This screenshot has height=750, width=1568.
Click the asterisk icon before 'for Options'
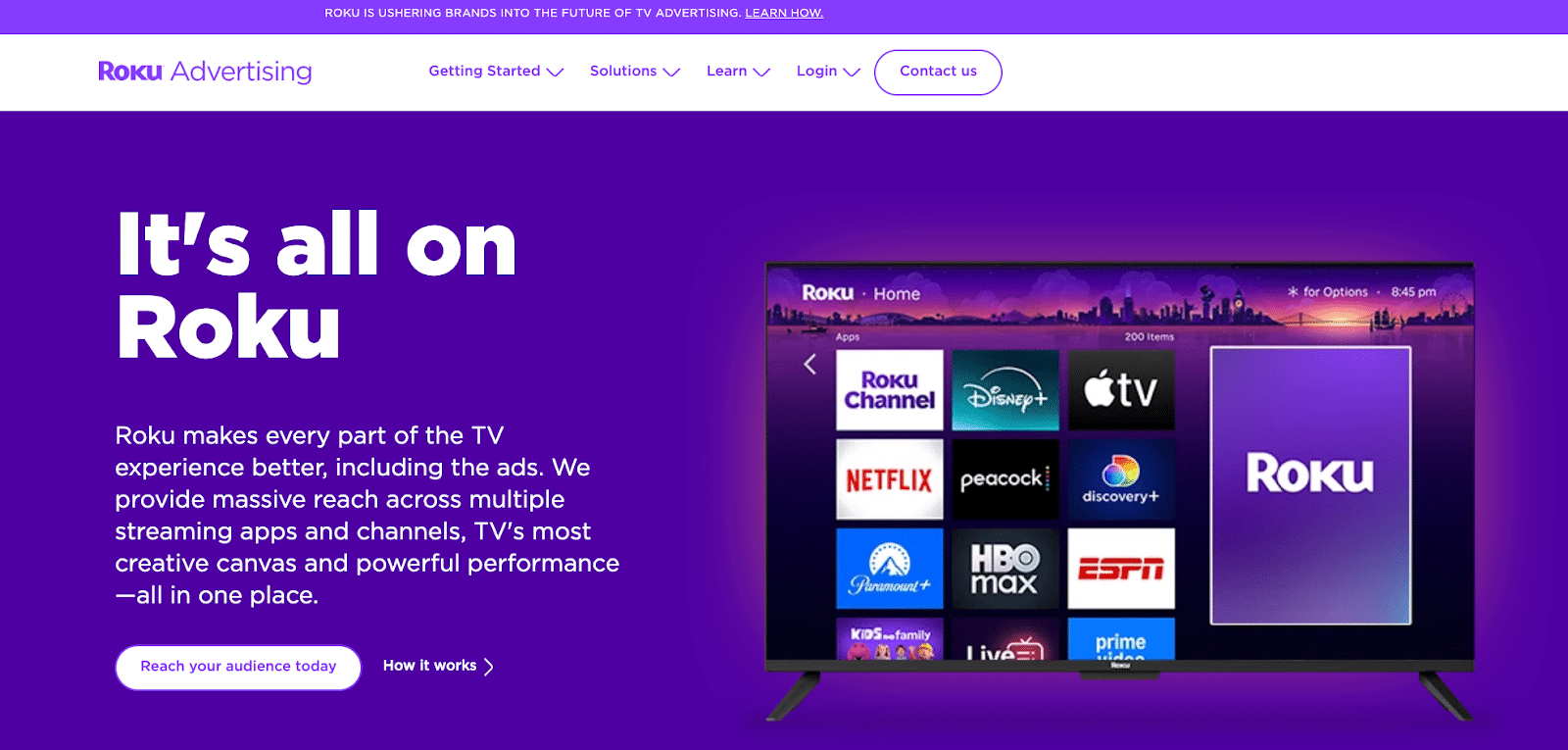tap(1293, 292)
